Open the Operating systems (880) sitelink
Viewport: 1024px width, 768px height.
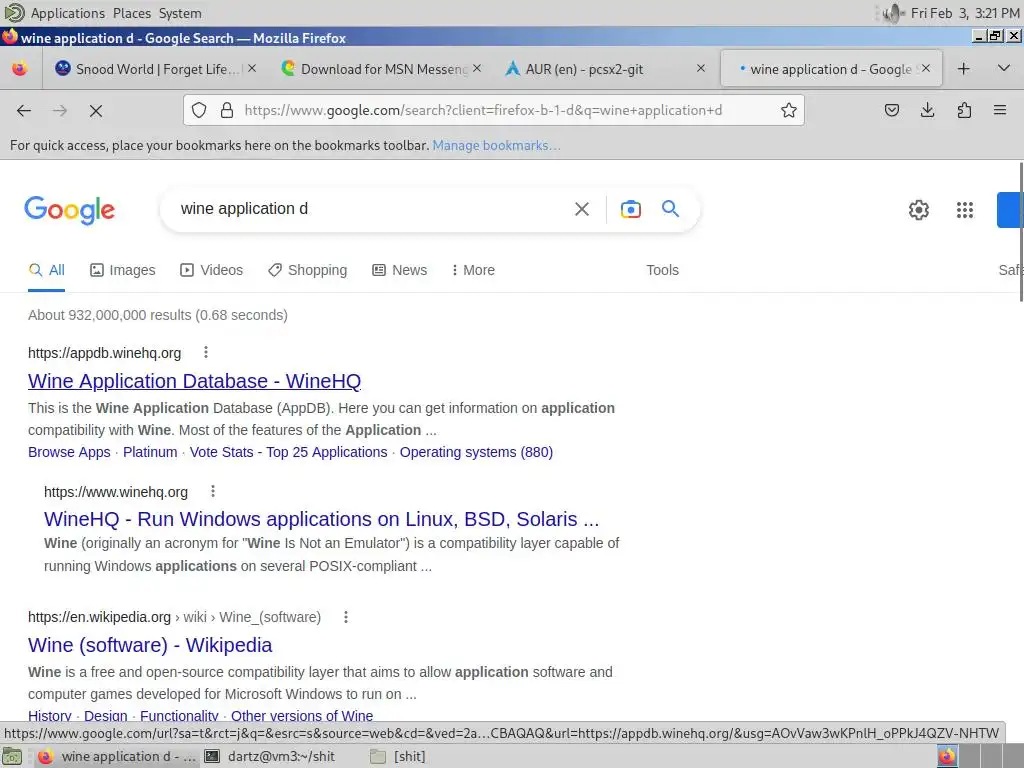point(476,452)
